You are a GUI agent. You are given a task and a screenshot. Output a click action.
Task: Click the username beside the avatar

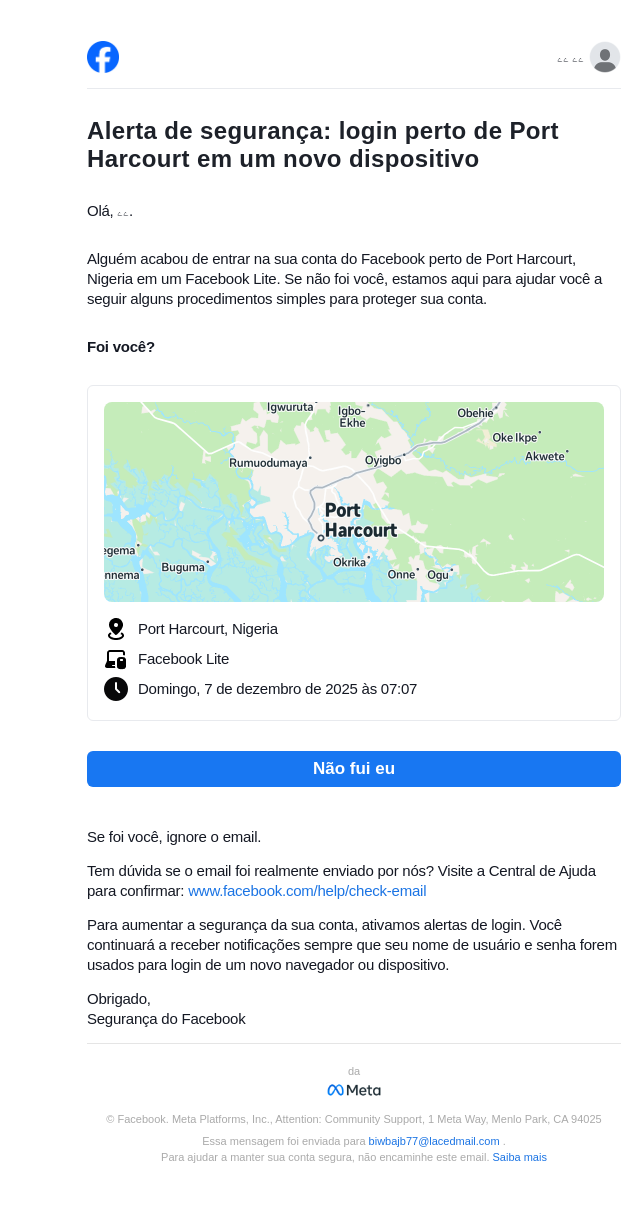pyautogui.click(x=570, y=60)
